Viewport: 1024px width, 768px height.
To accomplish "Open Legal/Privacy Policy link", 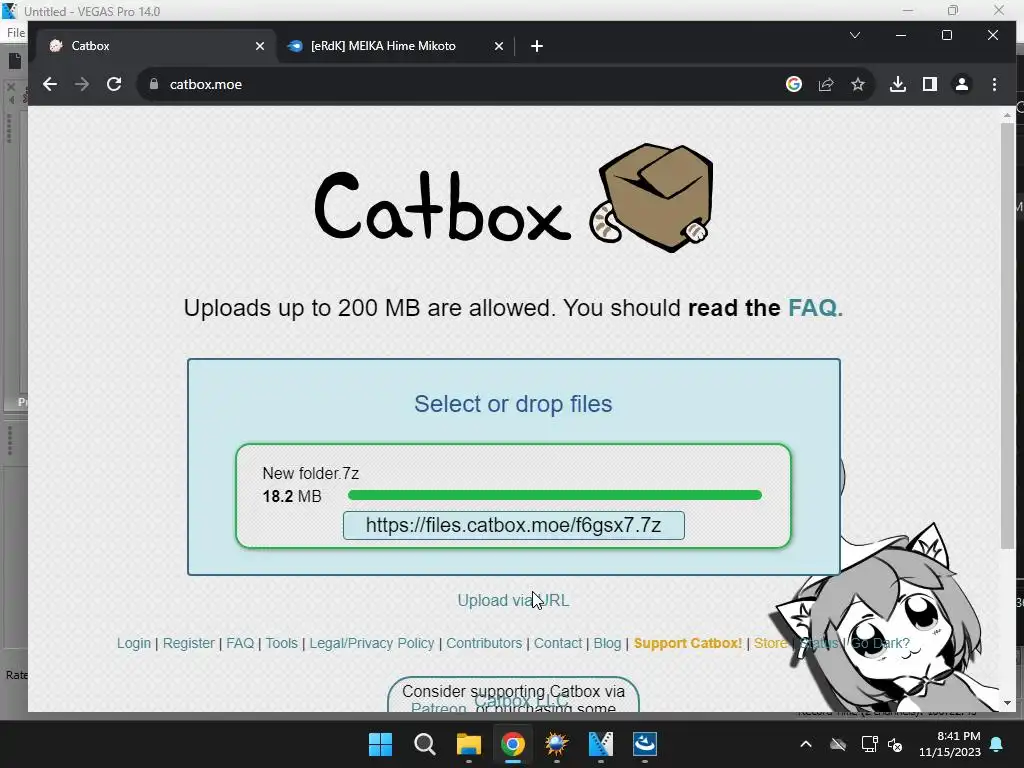I will pyautogui.click(x=372, y=643).
